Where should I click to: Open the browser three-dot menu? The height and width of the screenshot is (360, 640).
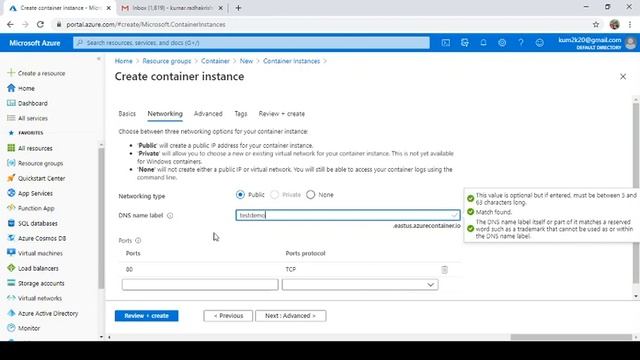tap(630, 24)
